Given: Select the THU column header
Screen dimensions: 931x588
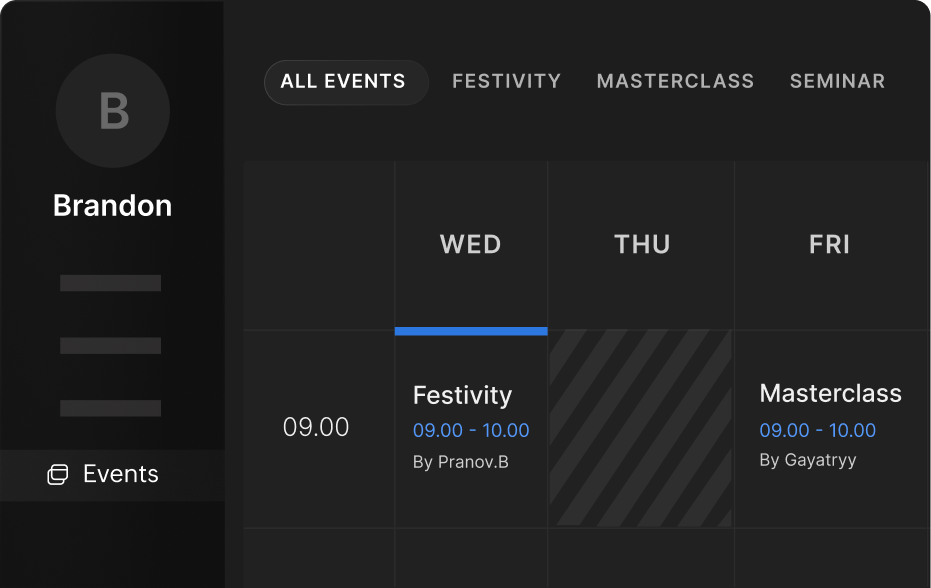Looking at the screenshot, I should click(x=642, y=245).
